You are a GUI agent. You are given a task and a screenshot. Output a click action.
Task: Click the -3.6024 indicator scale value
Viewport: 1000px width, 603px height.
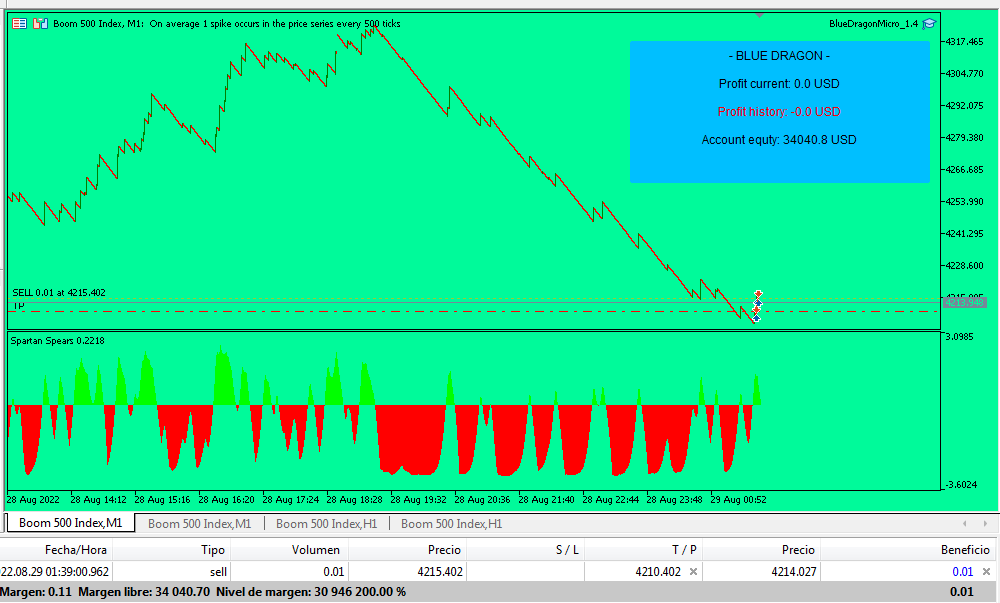pos(960,485)
